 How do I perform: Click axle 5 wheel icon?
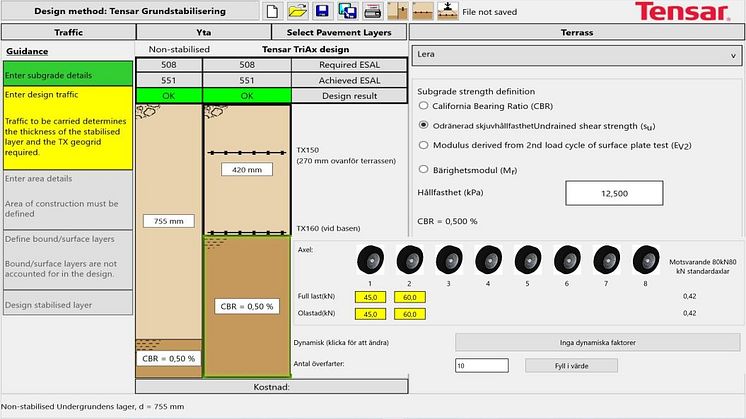coord(528,260)
